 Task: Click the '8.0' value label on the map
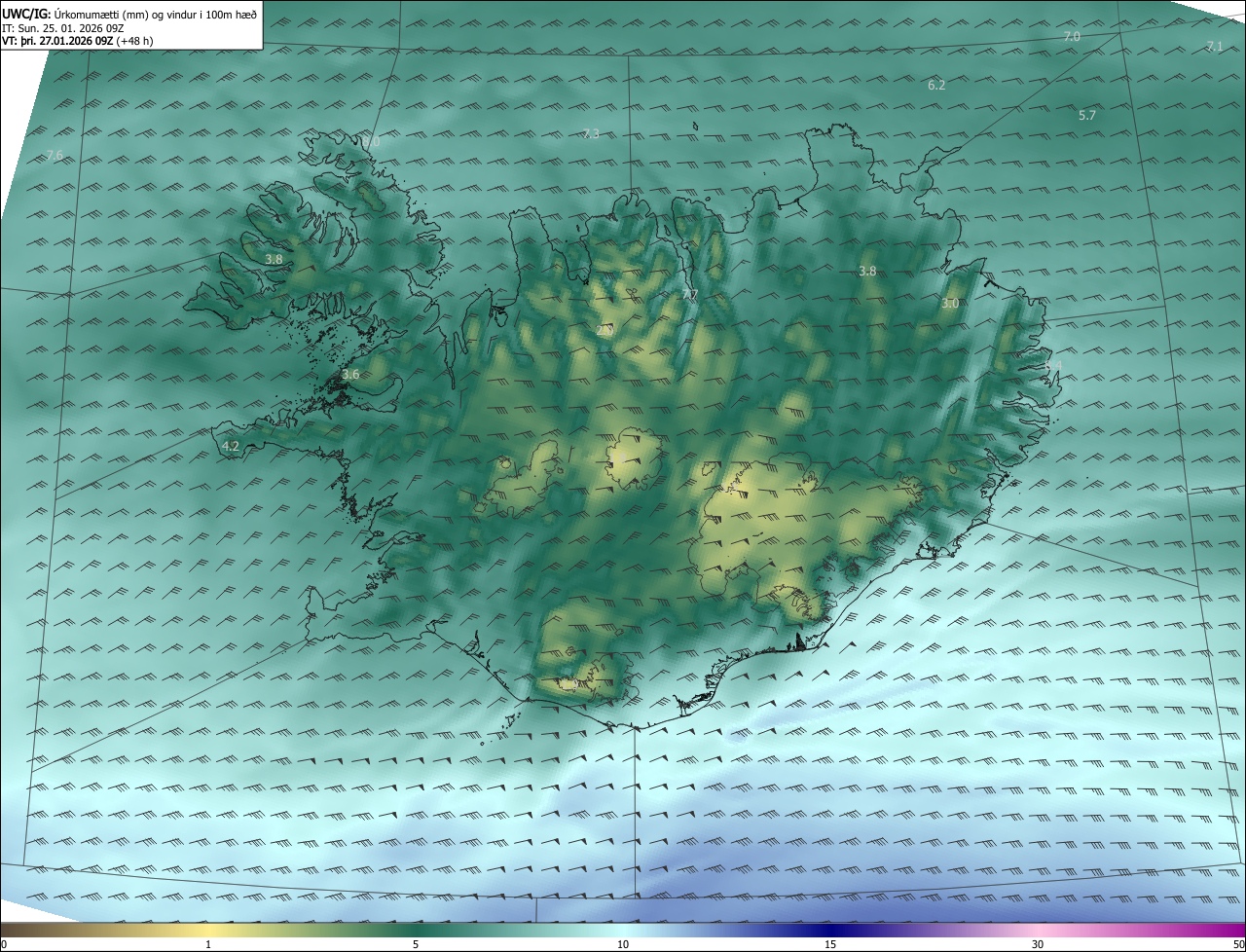click(x=371, y=142)
